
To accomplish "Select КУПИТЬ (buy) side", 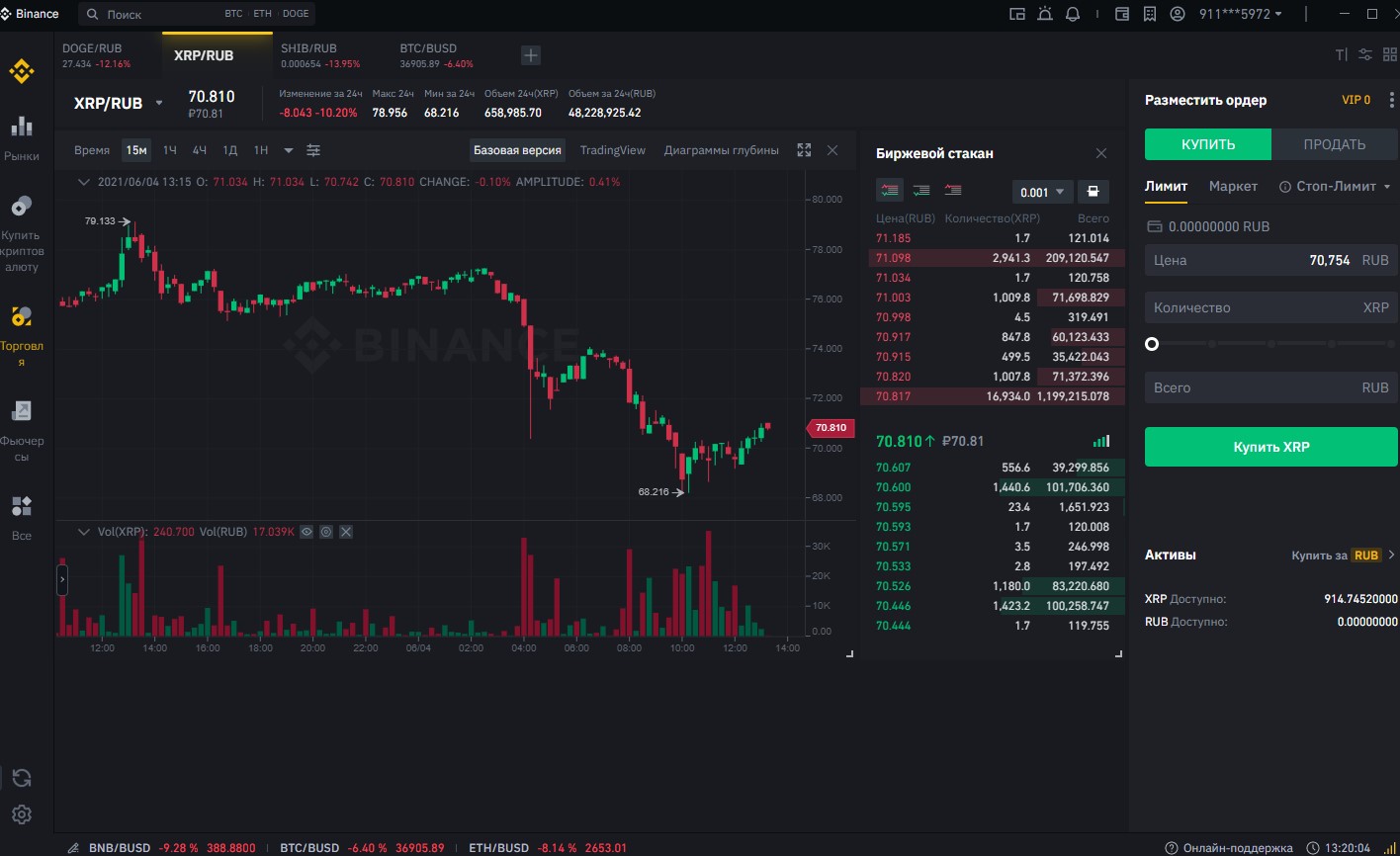I will [x=1208, y=144].
